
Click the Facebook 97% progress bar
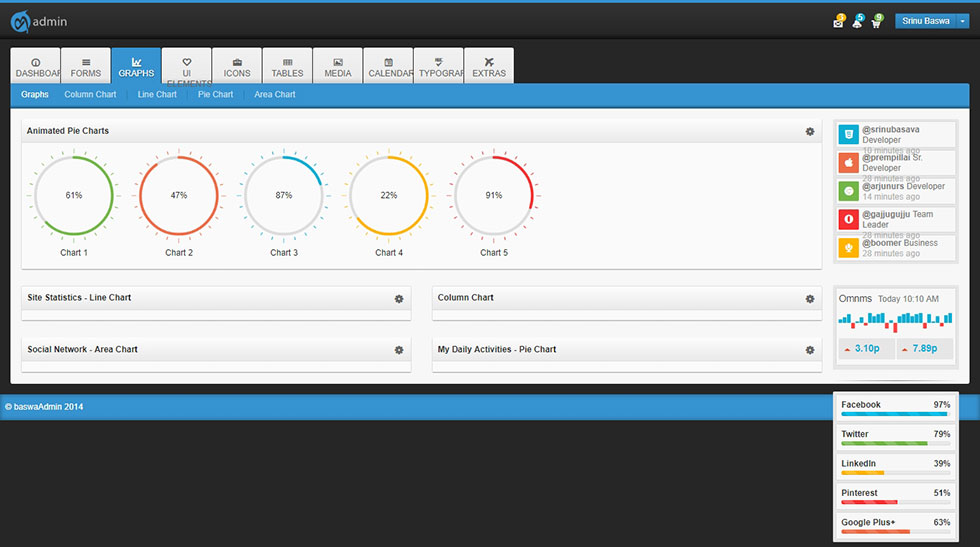pos(895,414)
